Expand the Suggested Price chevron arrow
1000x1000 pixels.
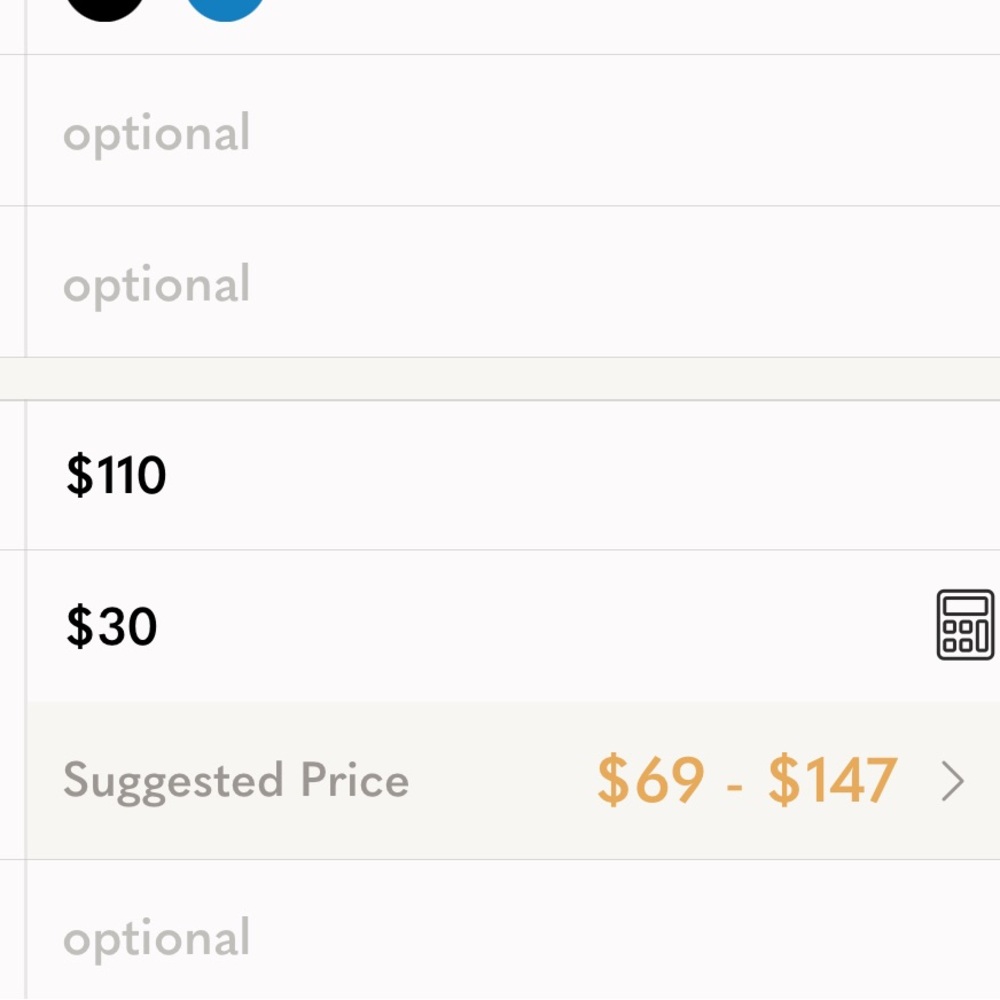pyautogui.click(x=953, y=782)
